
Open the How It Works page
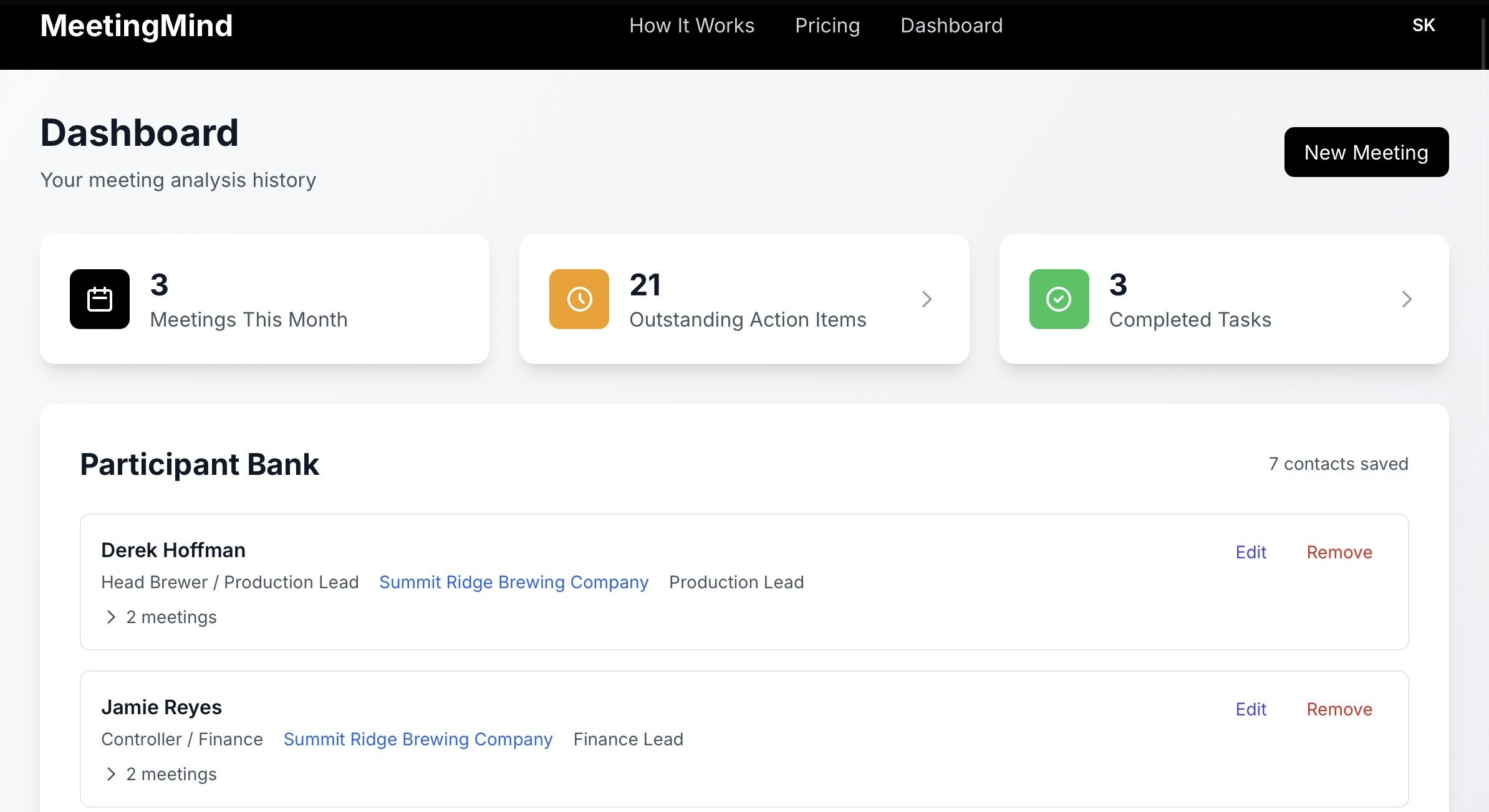click(x=691, y=26)
